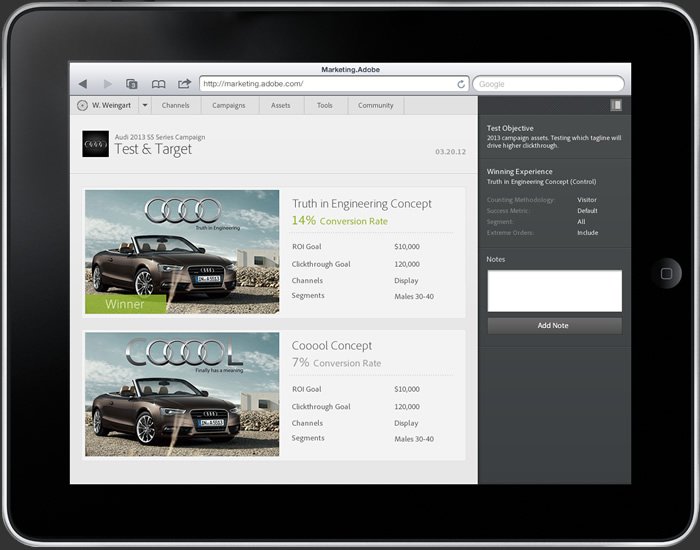Open the browser tabs/pages icon

click(x=132, y=83)
